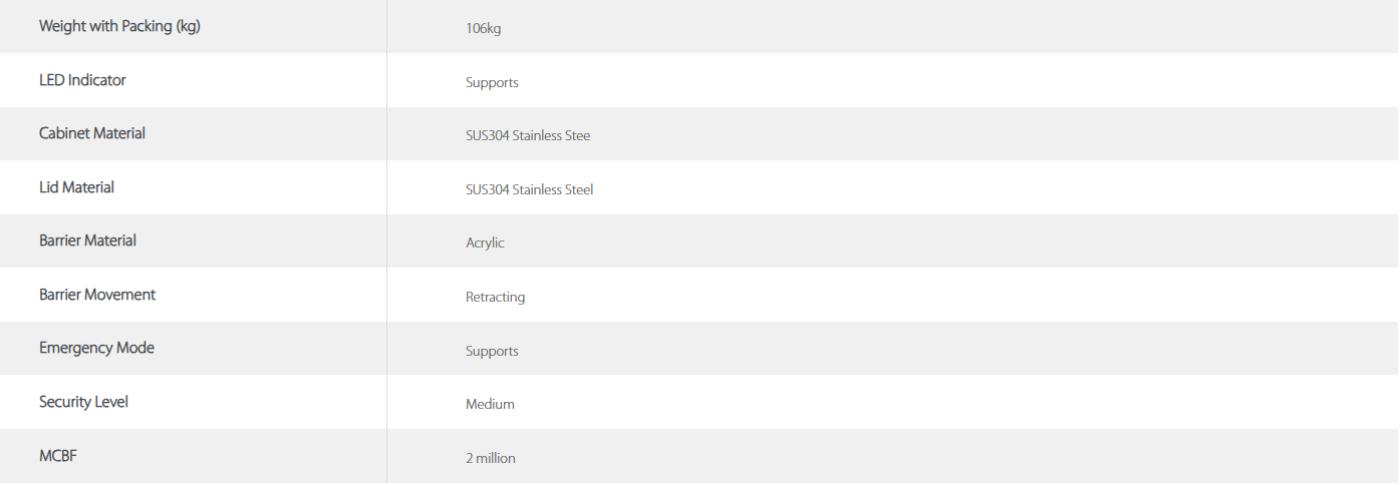Image resolution: width=1400 pixels, height=485 pixels.
Task: Click the Lid Material label
Action: [x=76, y=187]
